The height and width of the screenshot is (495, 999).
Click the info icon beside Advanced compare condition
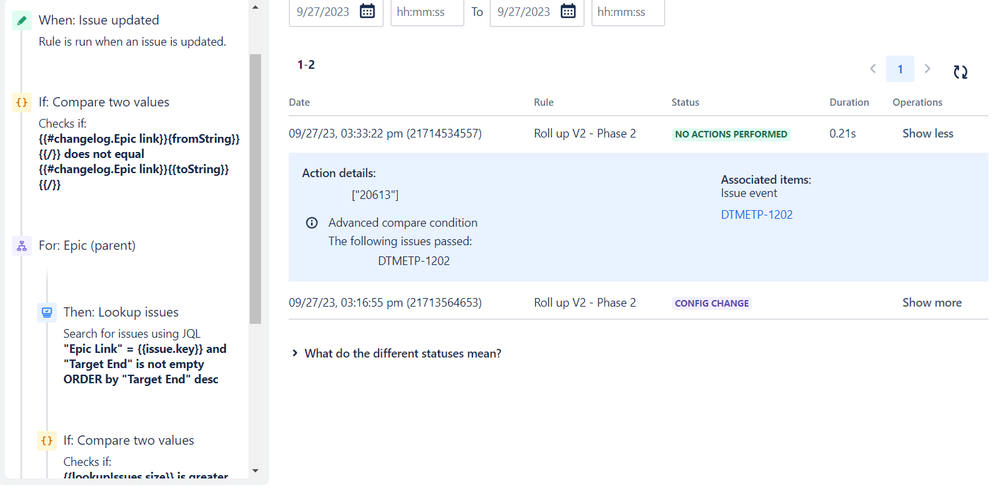click(x=312, y=223)
